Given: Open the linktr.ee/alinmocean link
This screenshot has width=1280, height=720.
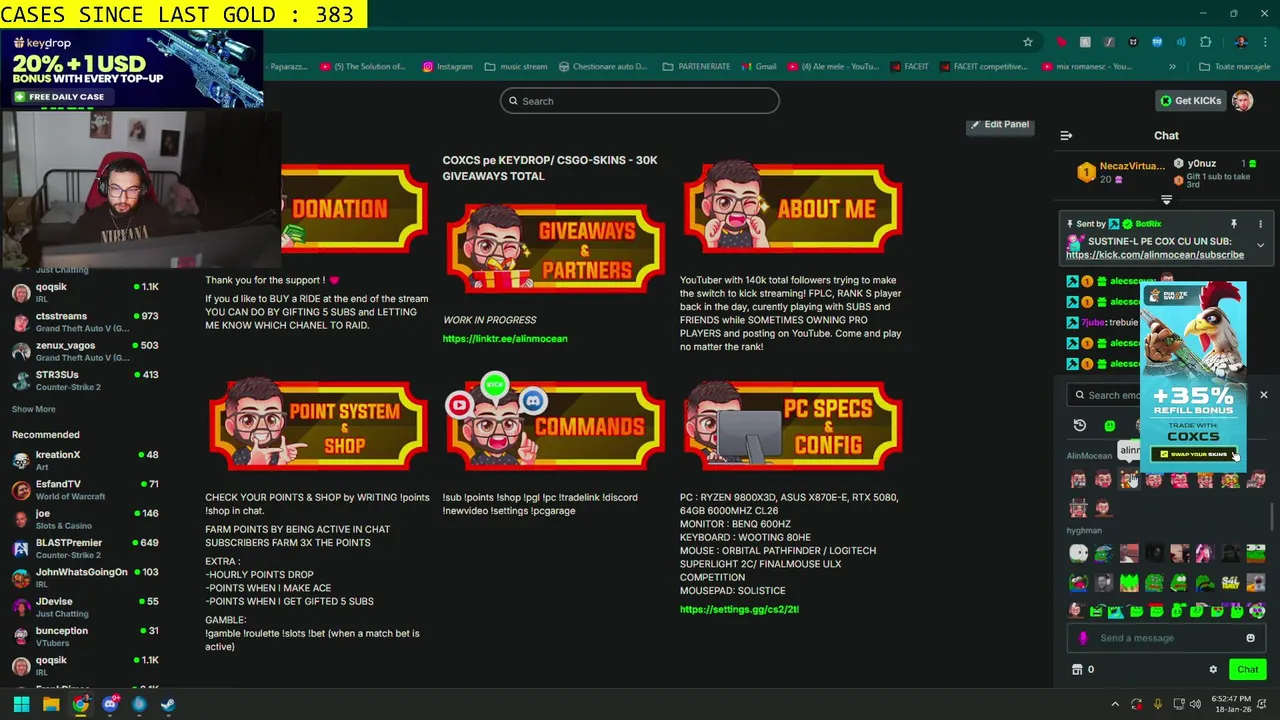Looking at the screenshot, I should click(505, 339).
